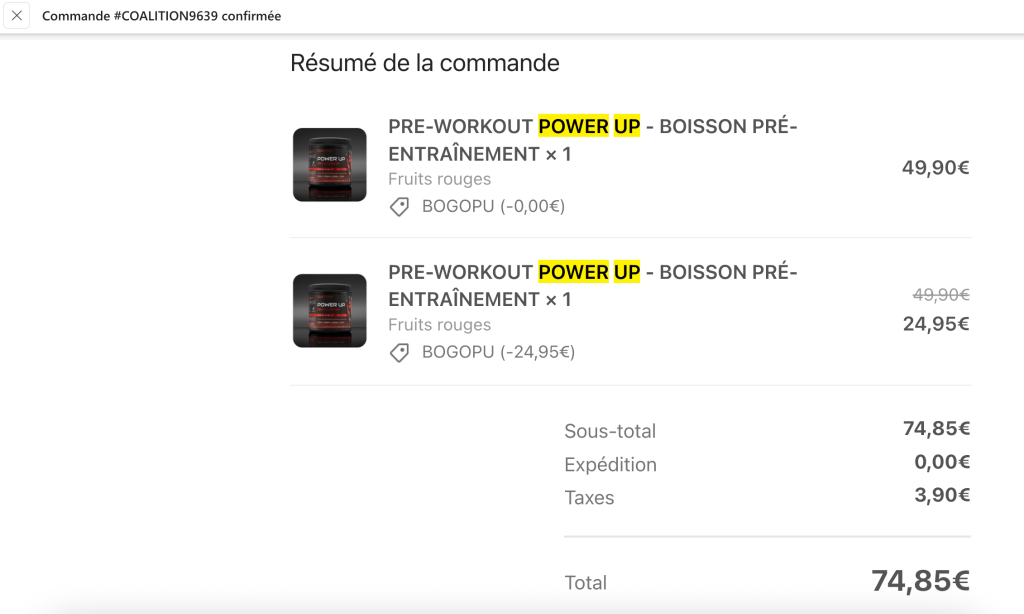The height and width of the screenshot is (614, 1024).
Task: Open the first Pre-Workout Power Up product title
Action: pyautogui.click(x=592, y=140)
